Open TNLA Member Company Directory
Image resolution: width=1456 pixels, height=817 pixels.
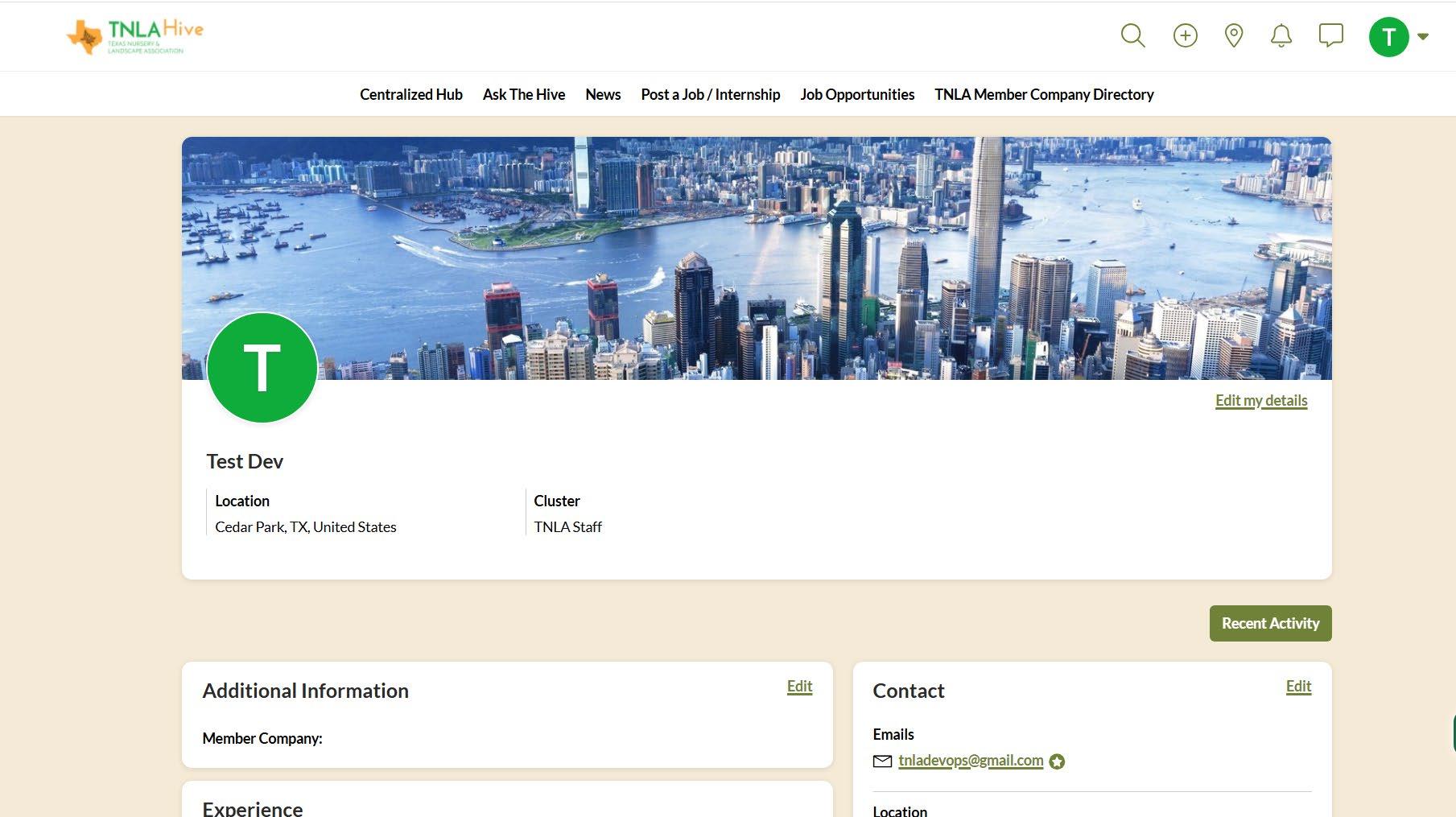(1044, 94)
